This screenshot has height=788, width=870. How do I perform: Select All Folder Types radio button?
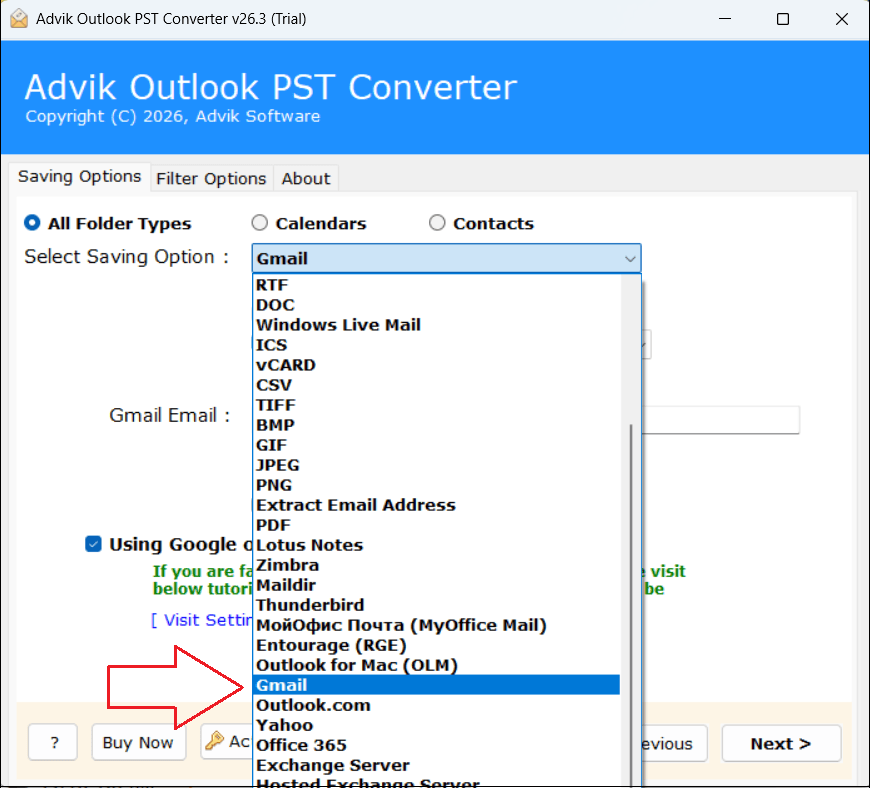[32, 223]
